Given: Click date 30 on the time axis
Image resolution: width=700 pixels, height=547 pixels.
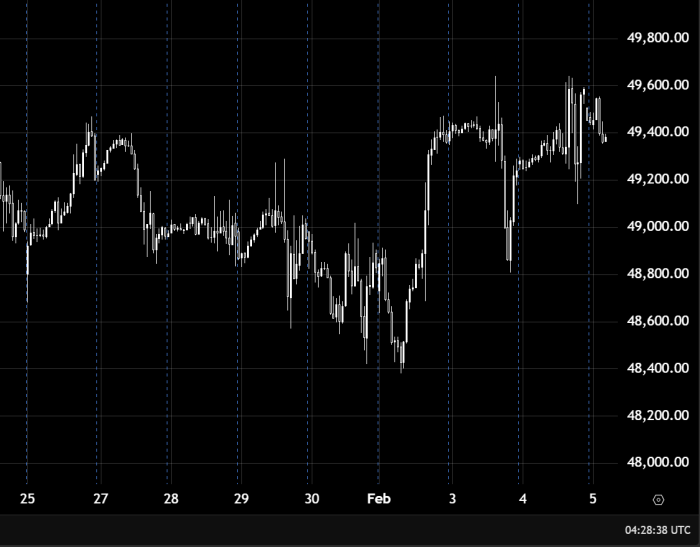Looking at the screenshot, I should coord(311,498).
